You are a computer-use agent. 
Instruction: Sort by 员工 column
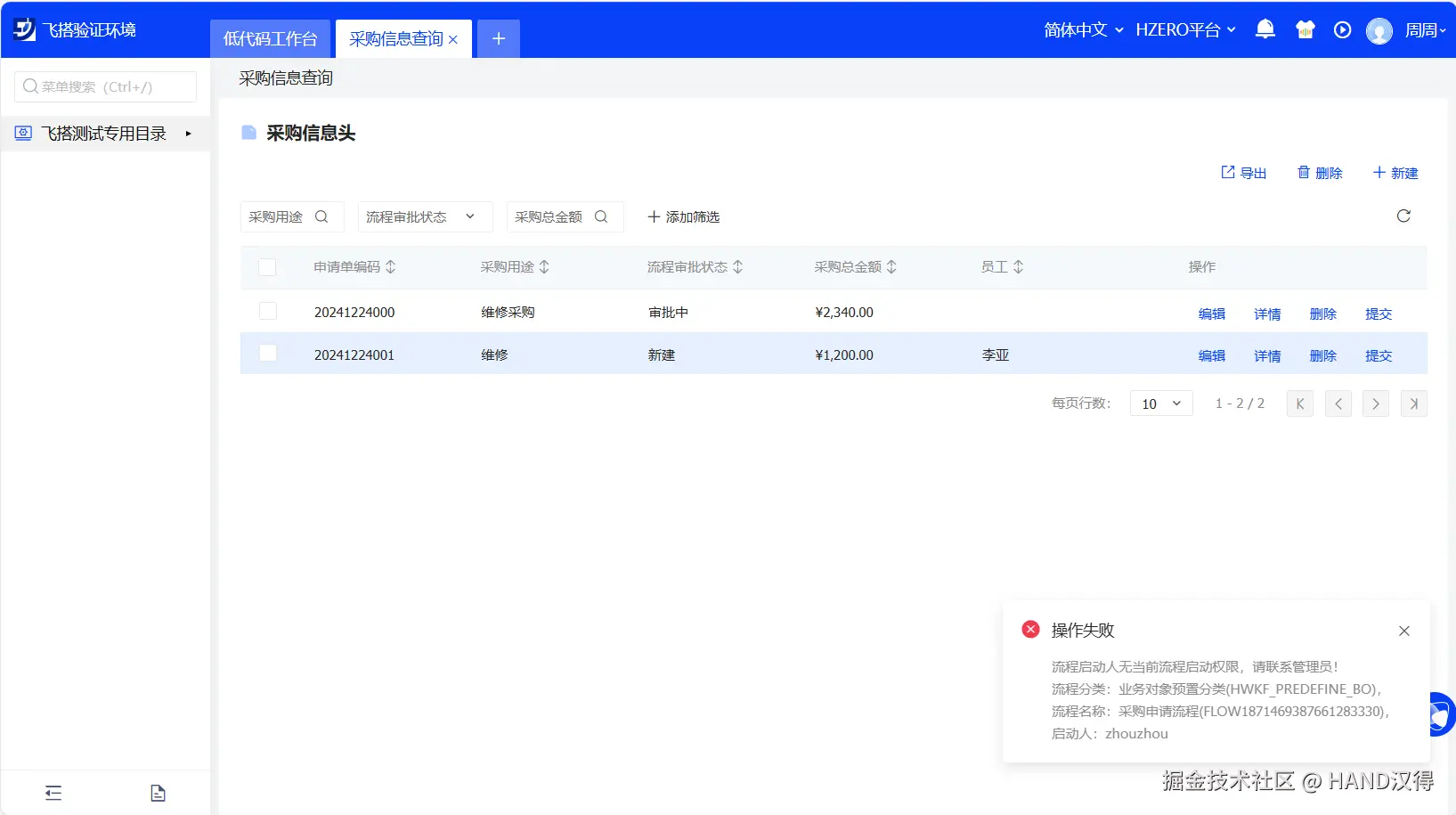pyautogui.click(x=1018, y=266)
